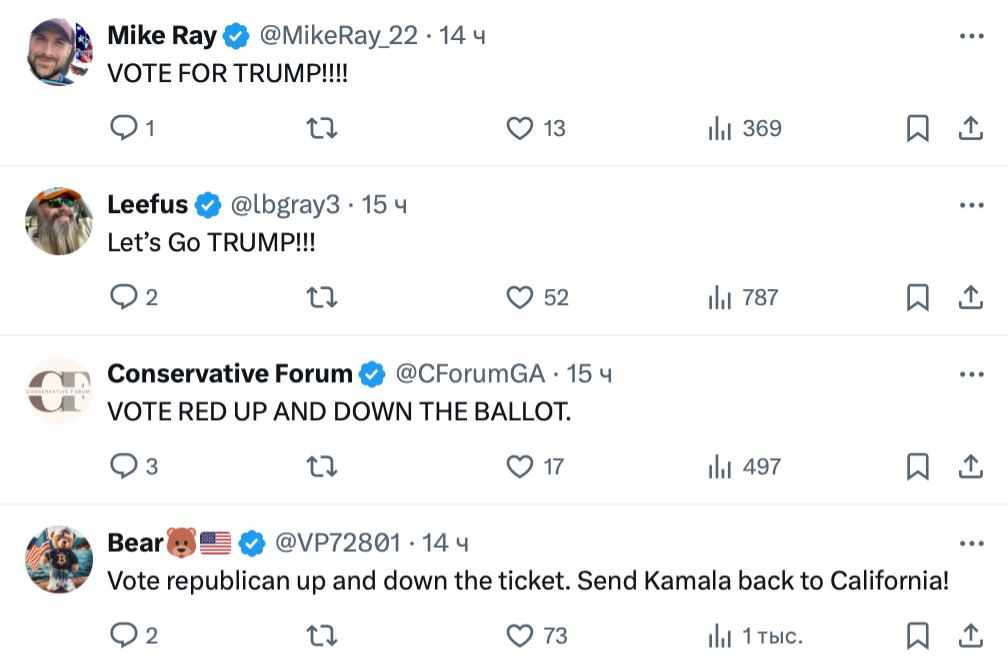The image size is (1008, 666).
Task: Expand more options on Conservative Forum's tweet
Action: click(971, 374)
